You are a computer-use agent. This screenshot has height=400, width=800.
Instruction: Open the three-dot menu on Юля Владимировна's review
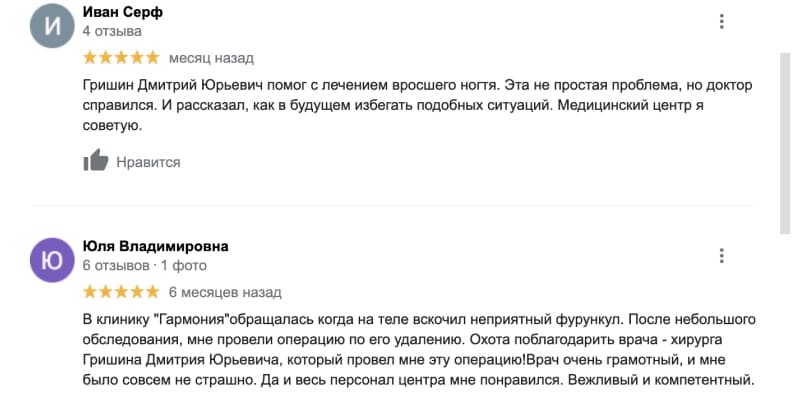pos(721,256)
